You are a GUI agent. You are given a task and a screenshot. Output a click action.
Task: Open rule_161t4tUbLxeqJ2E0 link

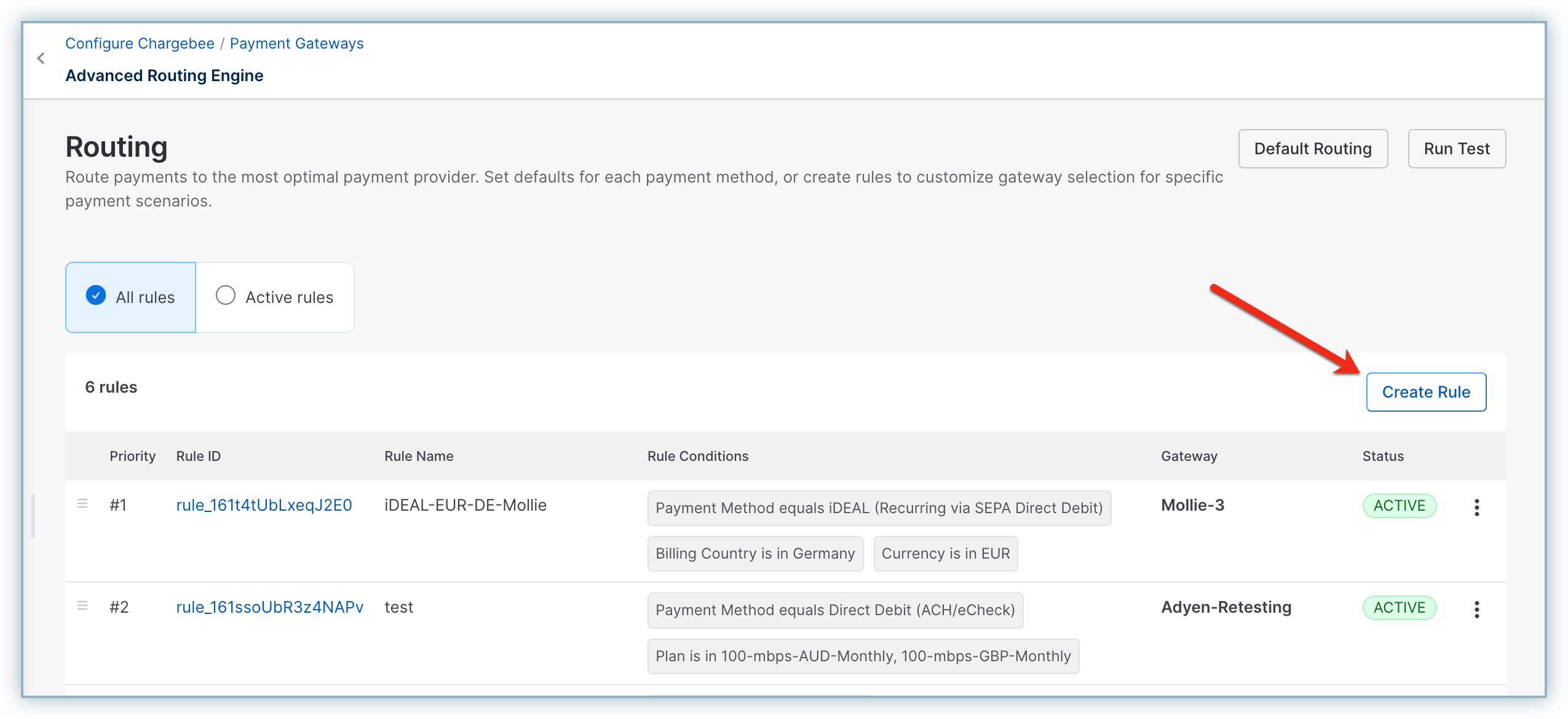(264, 505)
